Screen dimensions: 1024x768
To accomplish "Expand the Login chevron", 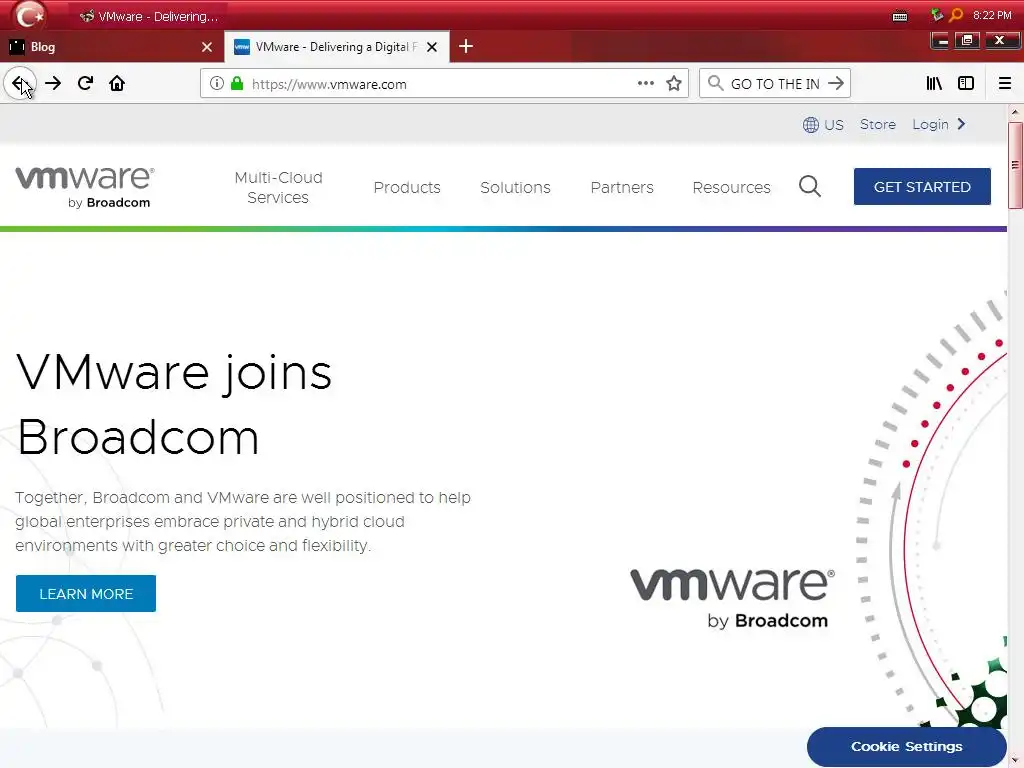I will [x=961, y=124].
